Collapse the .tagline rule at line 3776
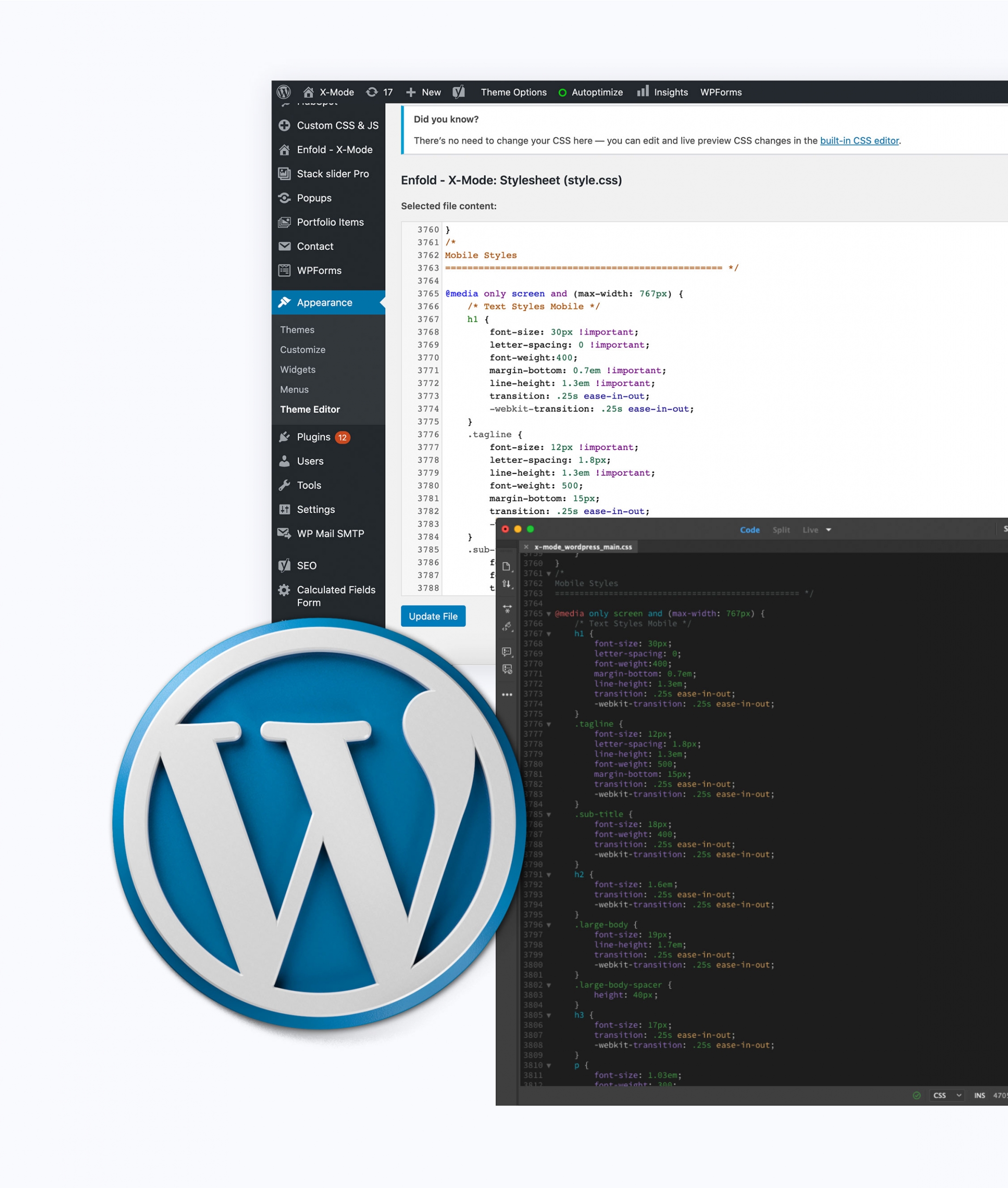The height and width of the screenshot is (1188, 1008). coord(549,724)
